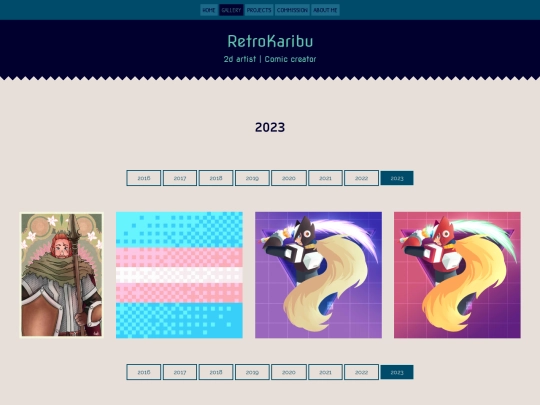Image resolution: width=540 pixels, height=405 pixels.
Task: Select the bottom 2017 year button
Action: (x=180, y=372)
